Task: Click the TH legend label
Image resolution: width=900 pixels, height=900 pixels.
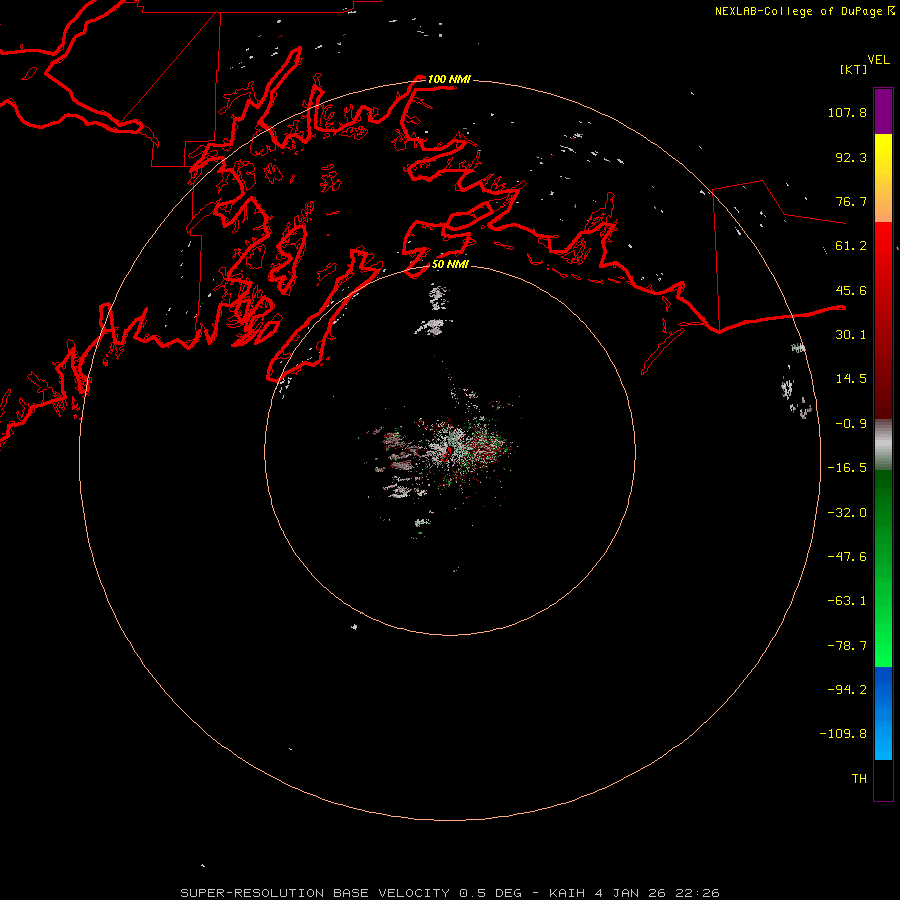Action: [x=859, y=779]
